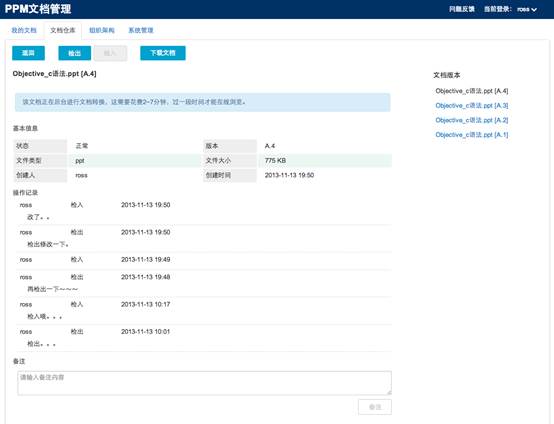Click the 操作记录 section heading
Viewport: 554px width, 424px height.
point(25,193)
